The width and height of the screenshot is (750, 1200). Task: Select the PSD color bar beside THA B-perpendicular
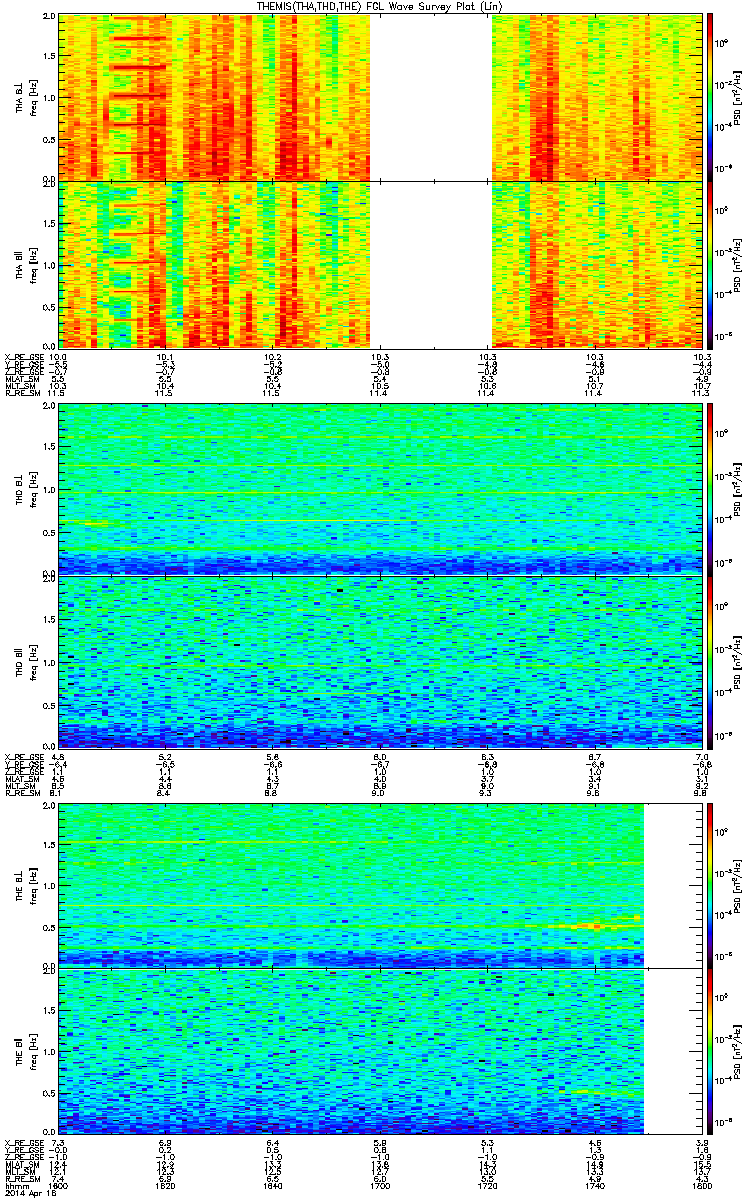(711, 96)
